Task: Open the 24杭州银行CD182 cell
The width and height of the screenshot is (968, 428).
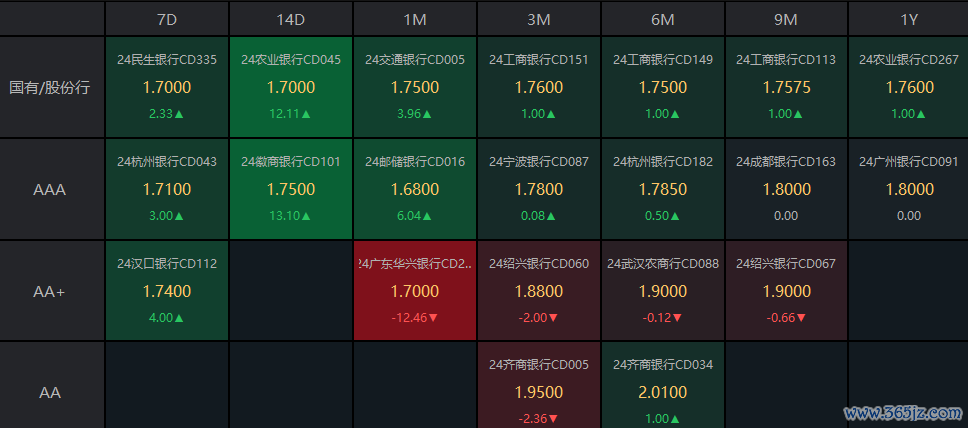Action: 662,189
